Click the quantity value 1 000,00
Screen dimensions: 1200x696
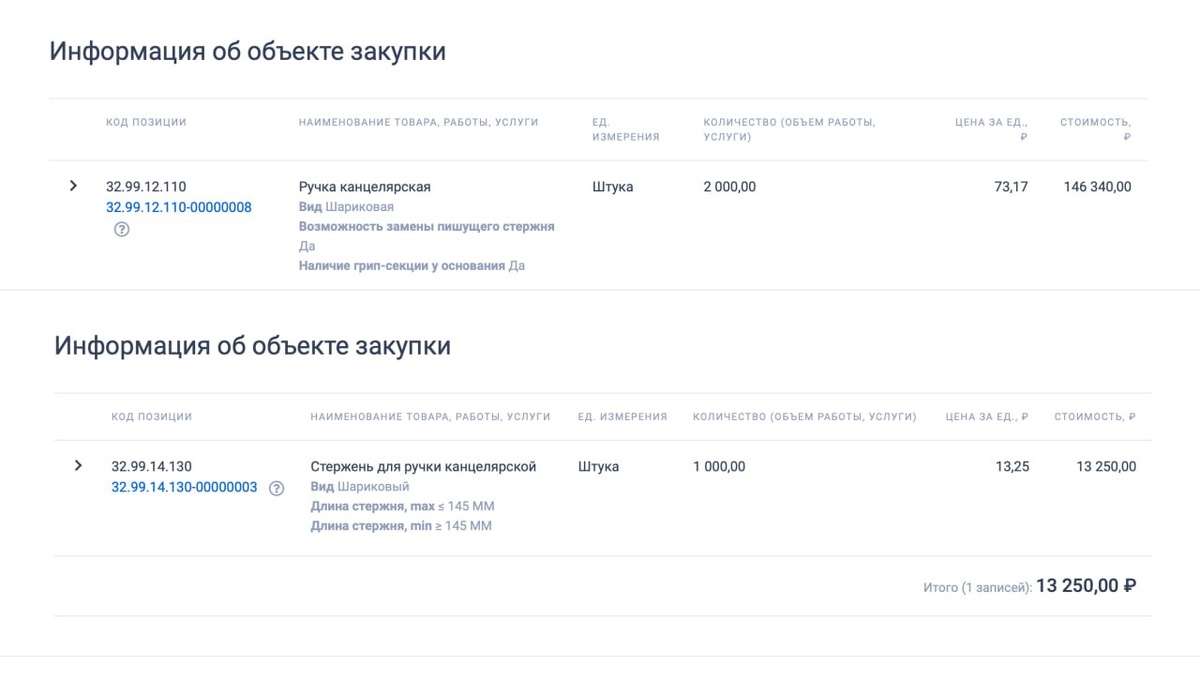pyautogui.click(x=719, y=467)
